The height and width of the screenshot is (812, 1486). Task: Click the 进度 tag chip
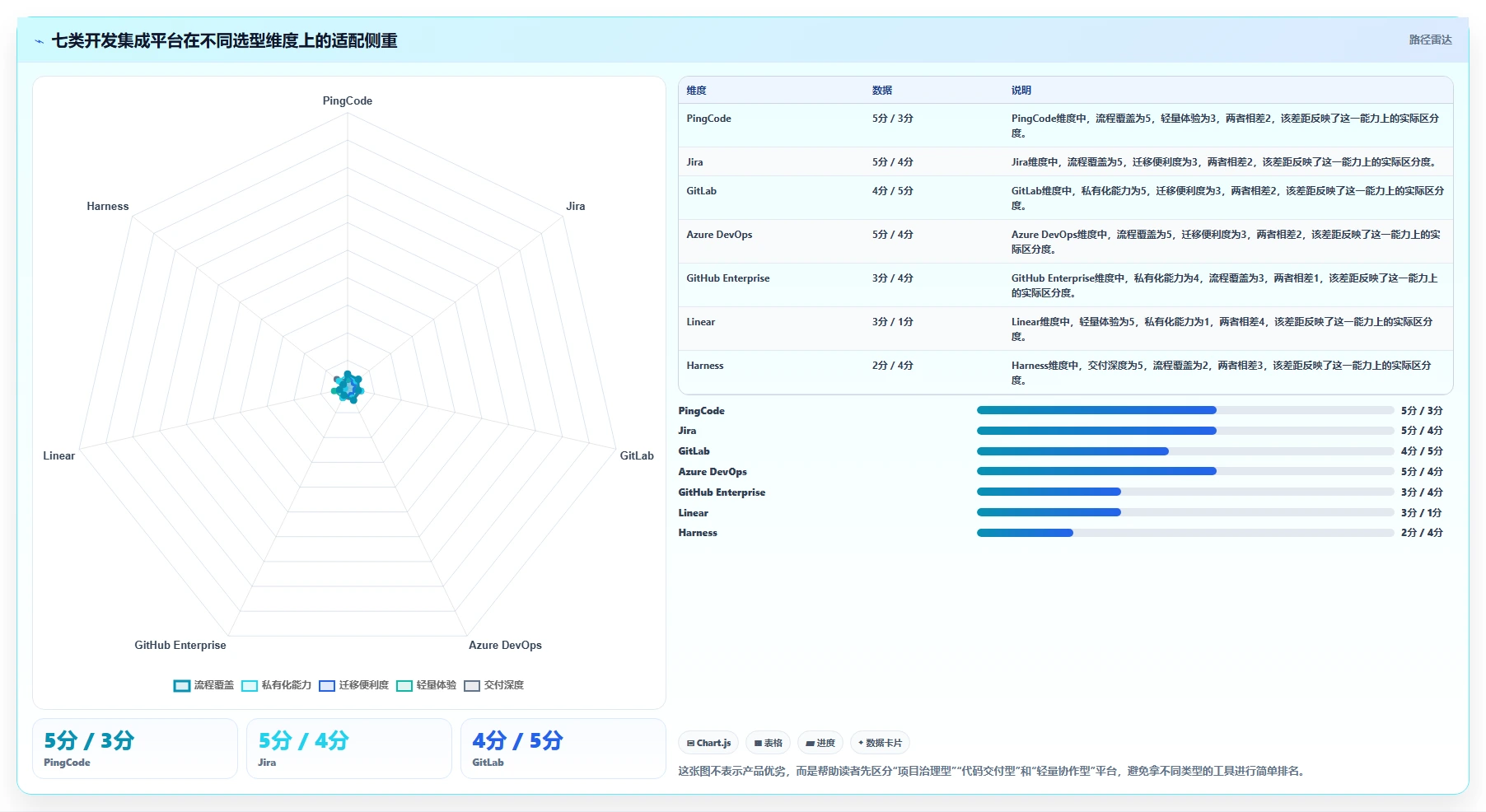820,743
